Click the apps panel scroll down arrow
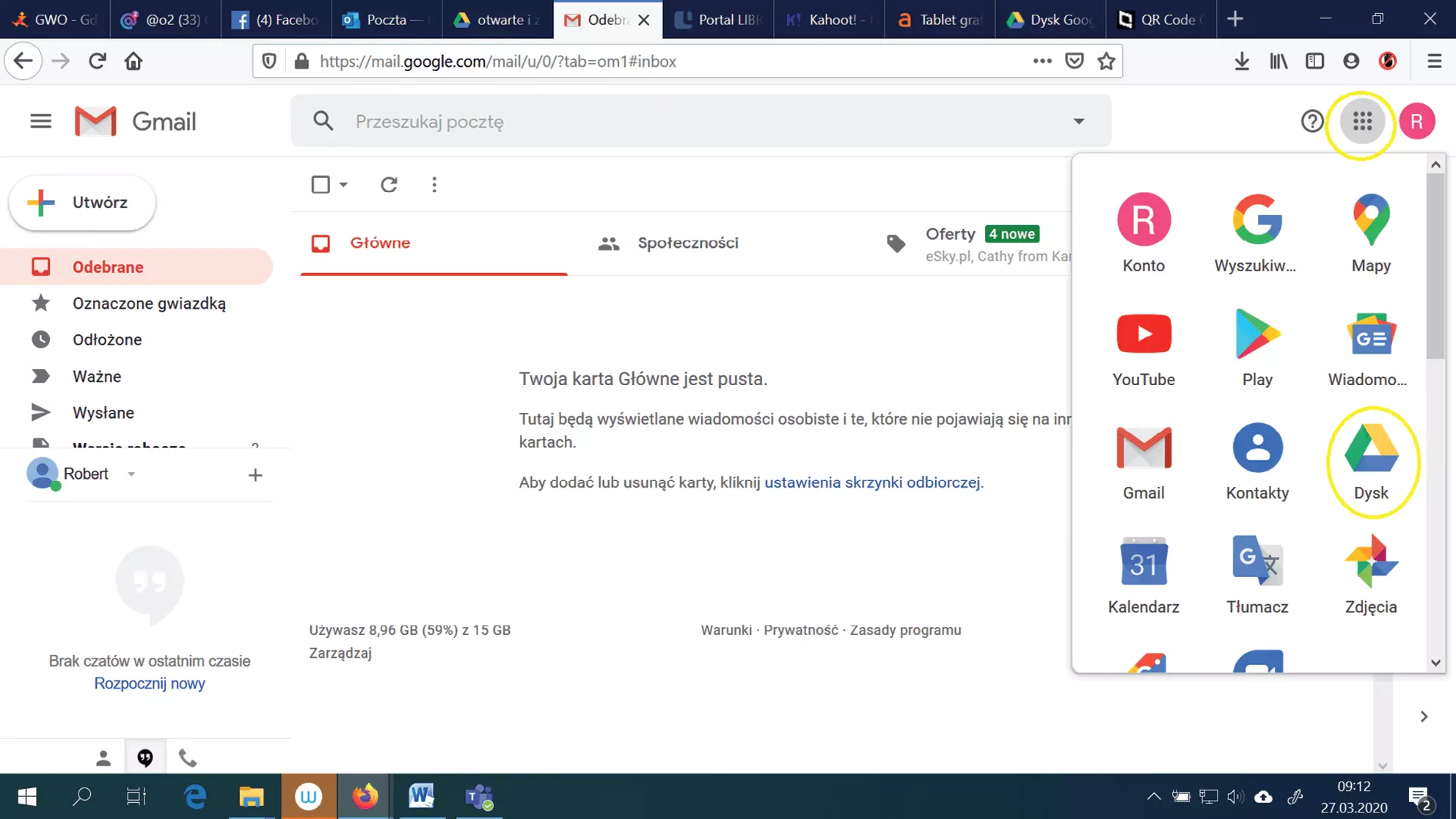Viewport: 1456px width, 819px height. point(1435,663)
